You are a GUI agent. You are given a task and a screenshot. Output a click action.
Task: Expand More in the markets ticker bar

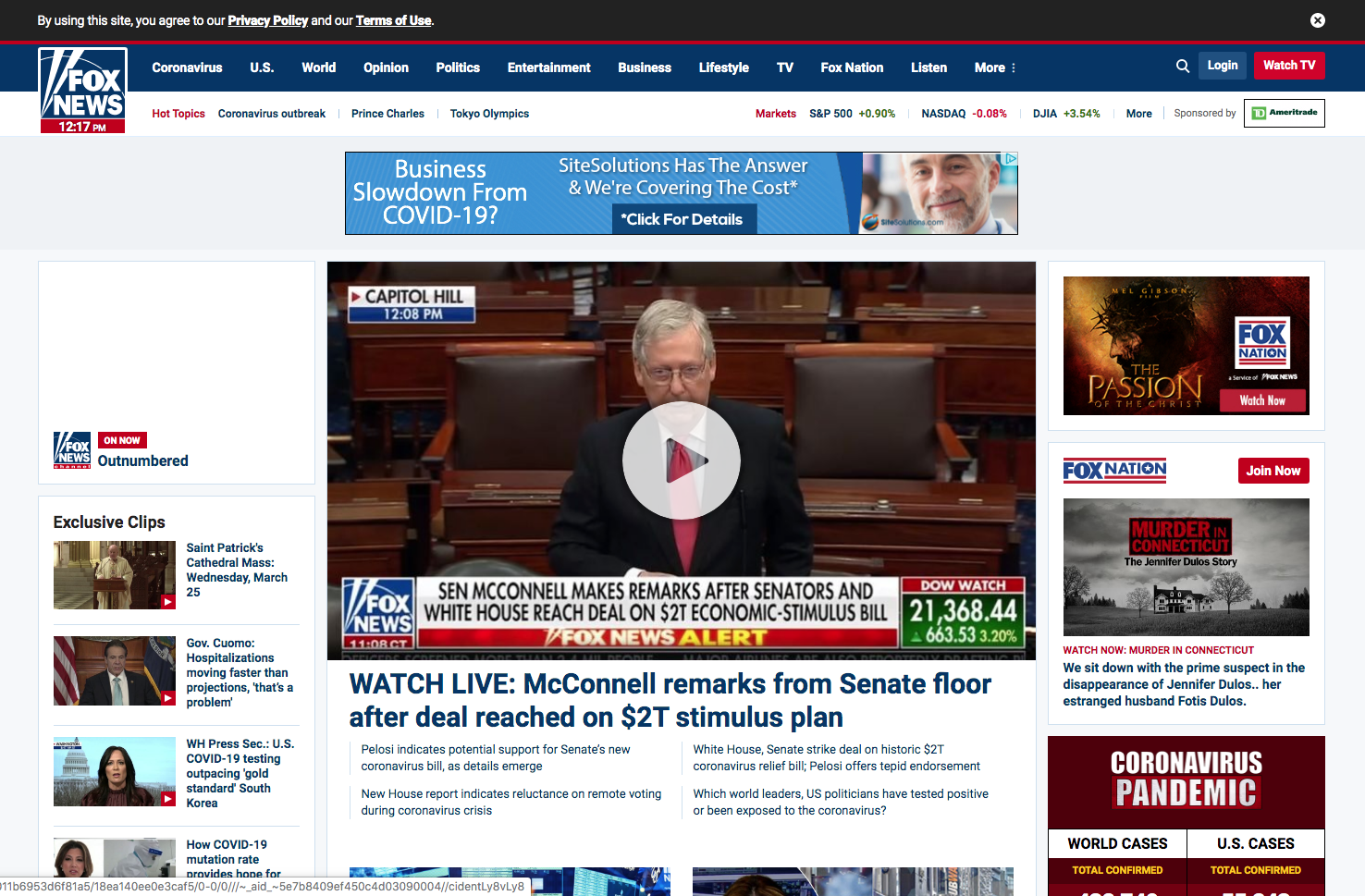[1138, 113]
